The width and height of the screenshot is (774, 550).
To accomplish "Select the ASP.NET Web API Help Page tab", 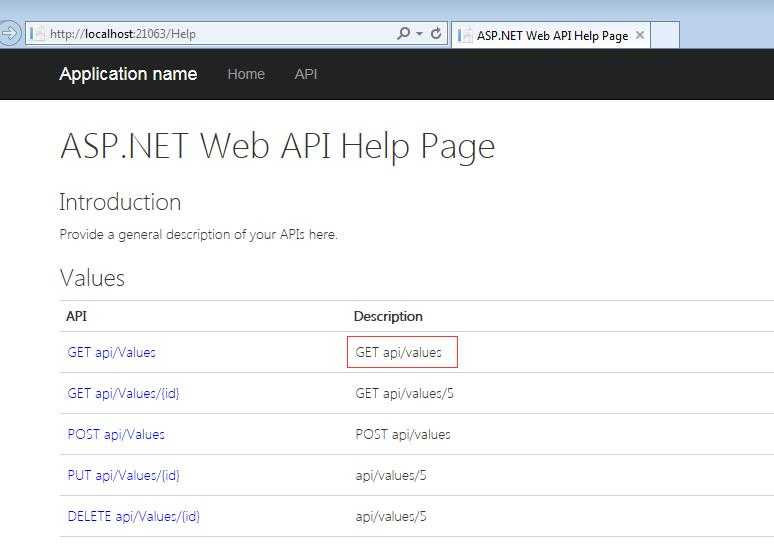I will 551,36.
